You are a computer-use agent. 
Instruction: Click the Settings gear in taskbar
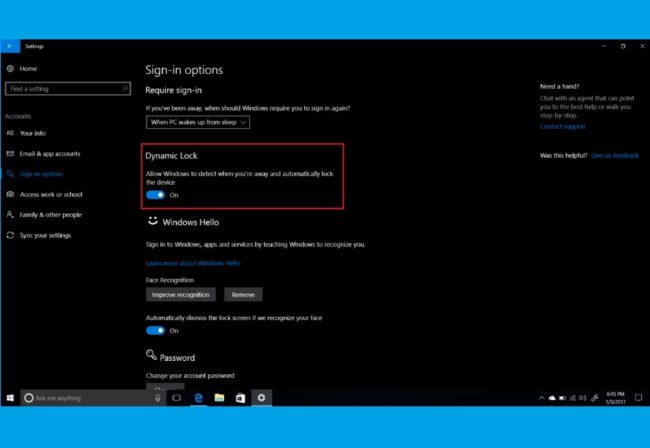coord(261,398)
